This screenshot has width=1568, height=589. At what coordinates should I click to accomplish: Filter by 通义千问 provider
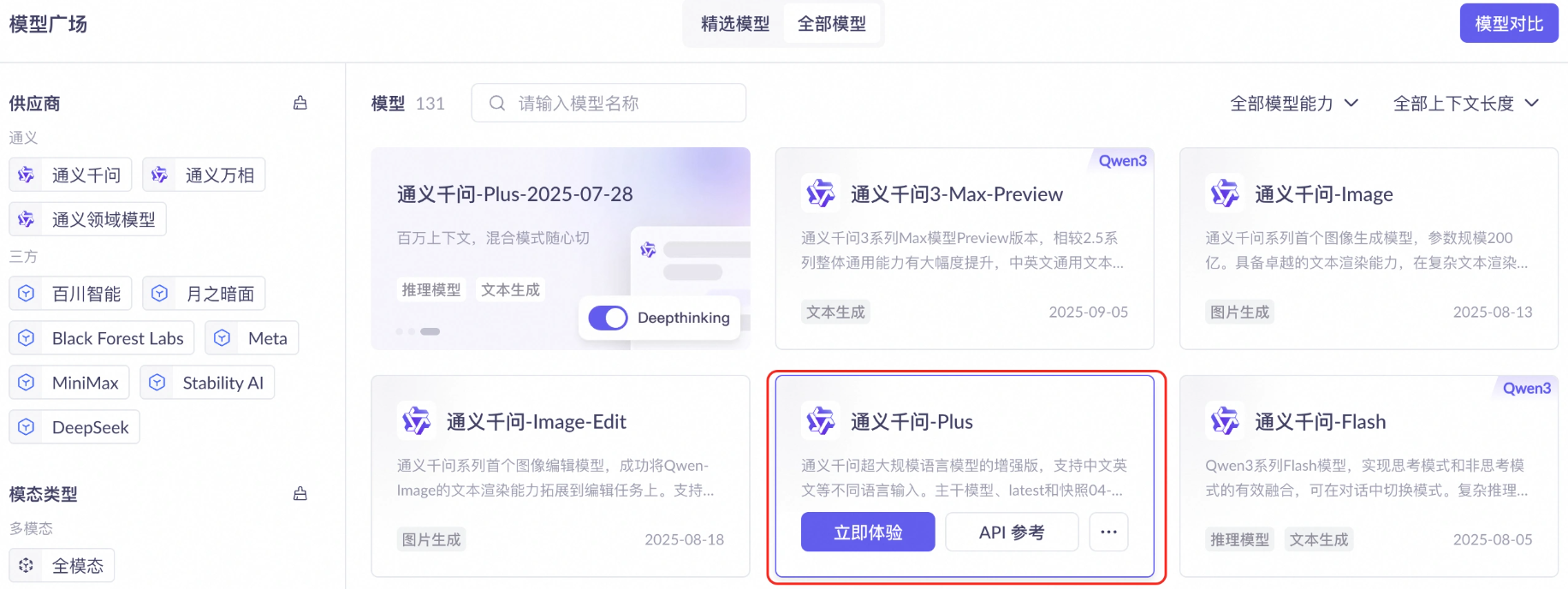tap(70, 175)
